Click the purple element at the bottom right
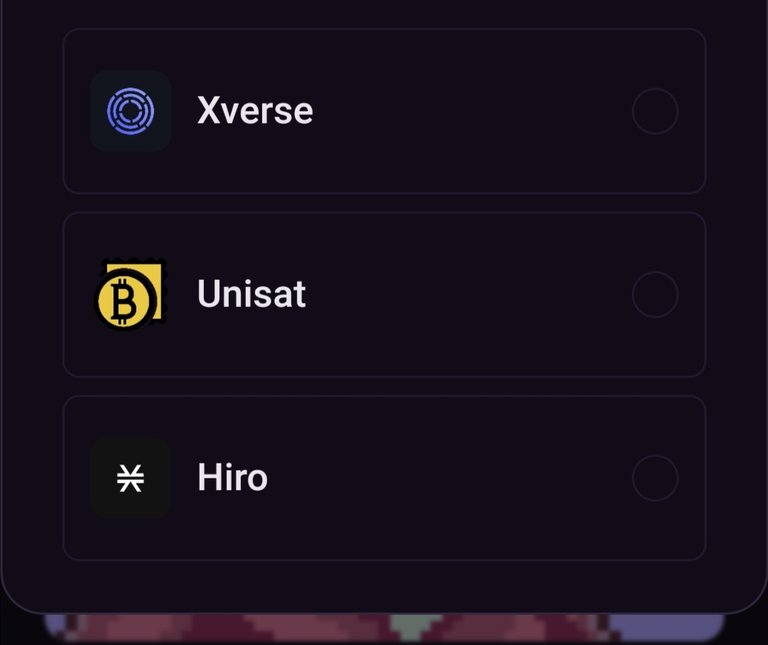 (x=666, y=627)
